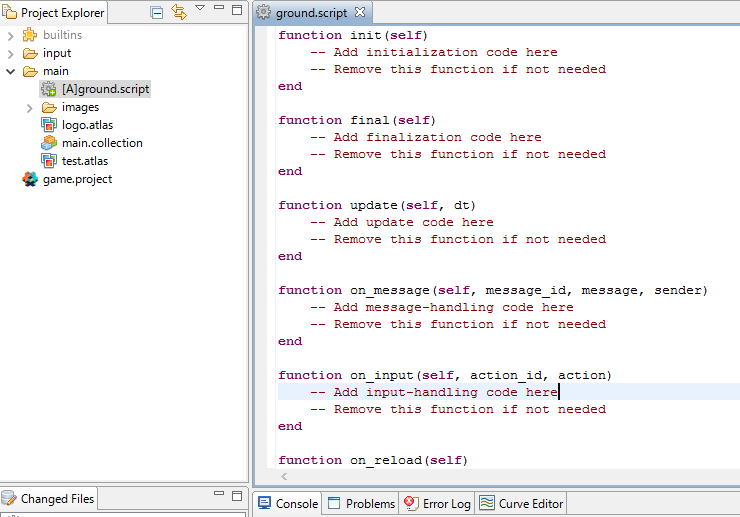Place cursor on 'function init(self)' line
The width and height of the screenshot is (740, 517).
(353, 35)
